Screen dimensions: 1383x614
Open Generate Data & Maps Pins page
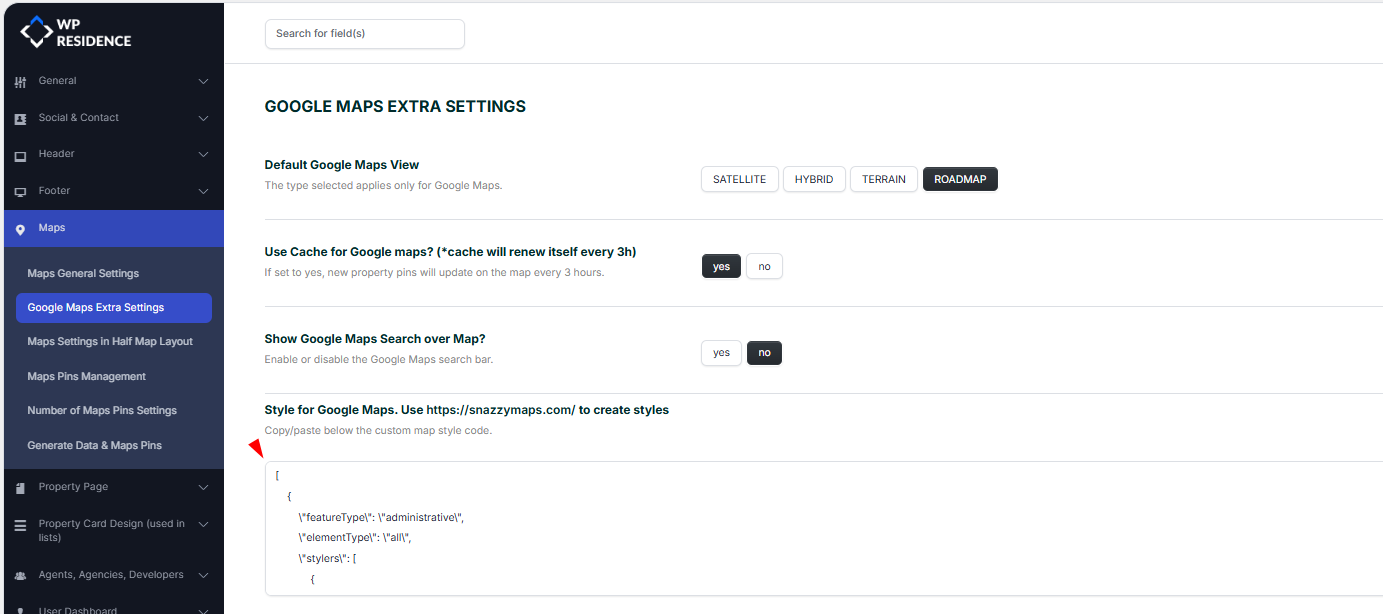click(94, 445)
